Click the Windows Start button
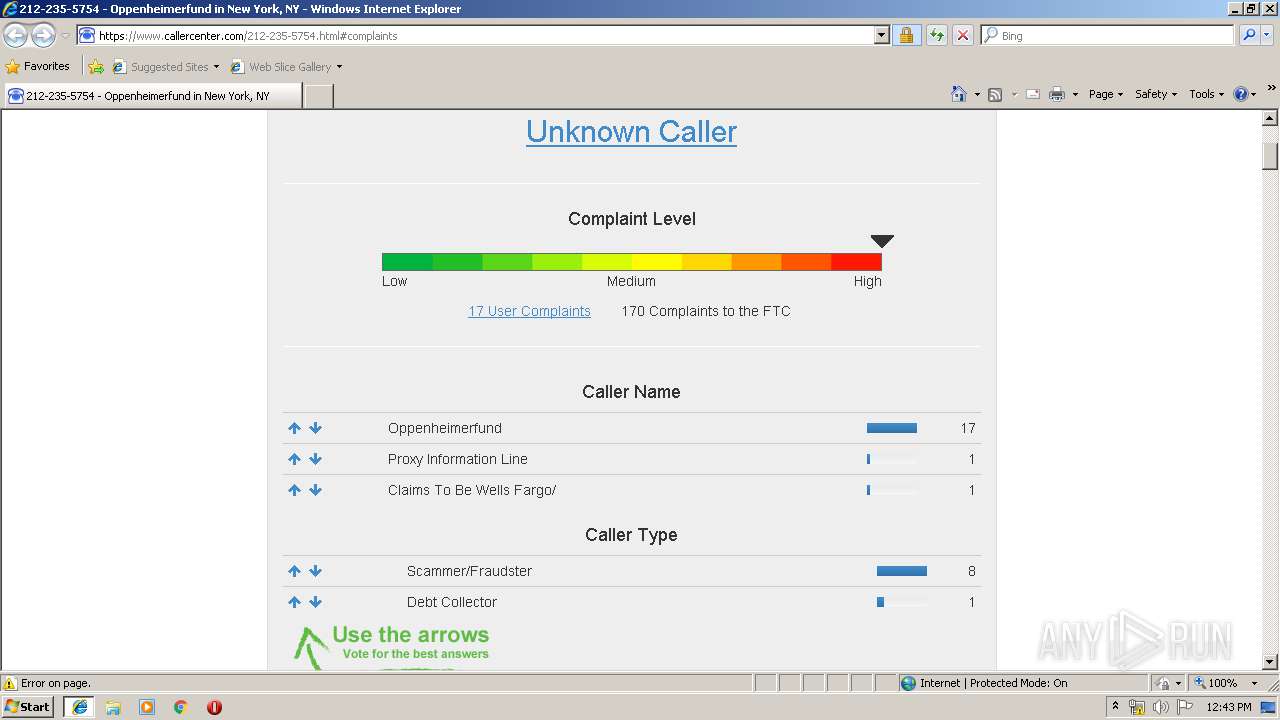The width and height of the screenshot is (1280, 720). click(x=28, y=707)
